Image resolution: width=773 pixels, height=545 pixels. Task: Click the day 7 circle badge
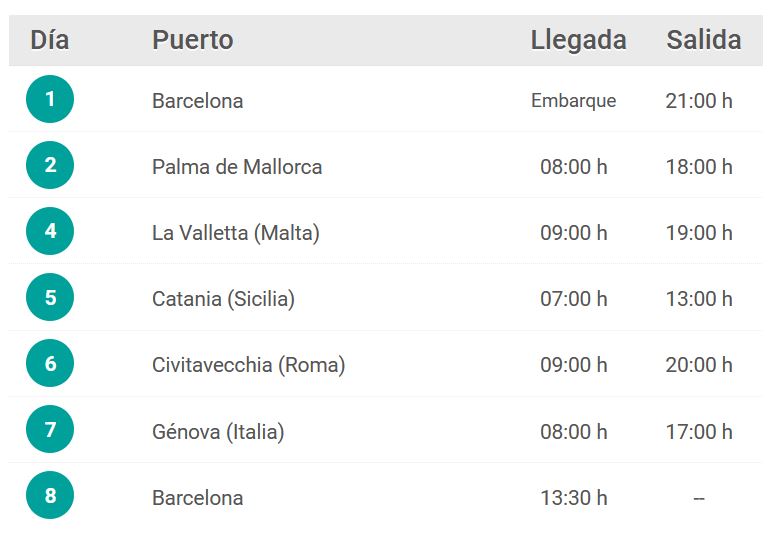[50, 429]
